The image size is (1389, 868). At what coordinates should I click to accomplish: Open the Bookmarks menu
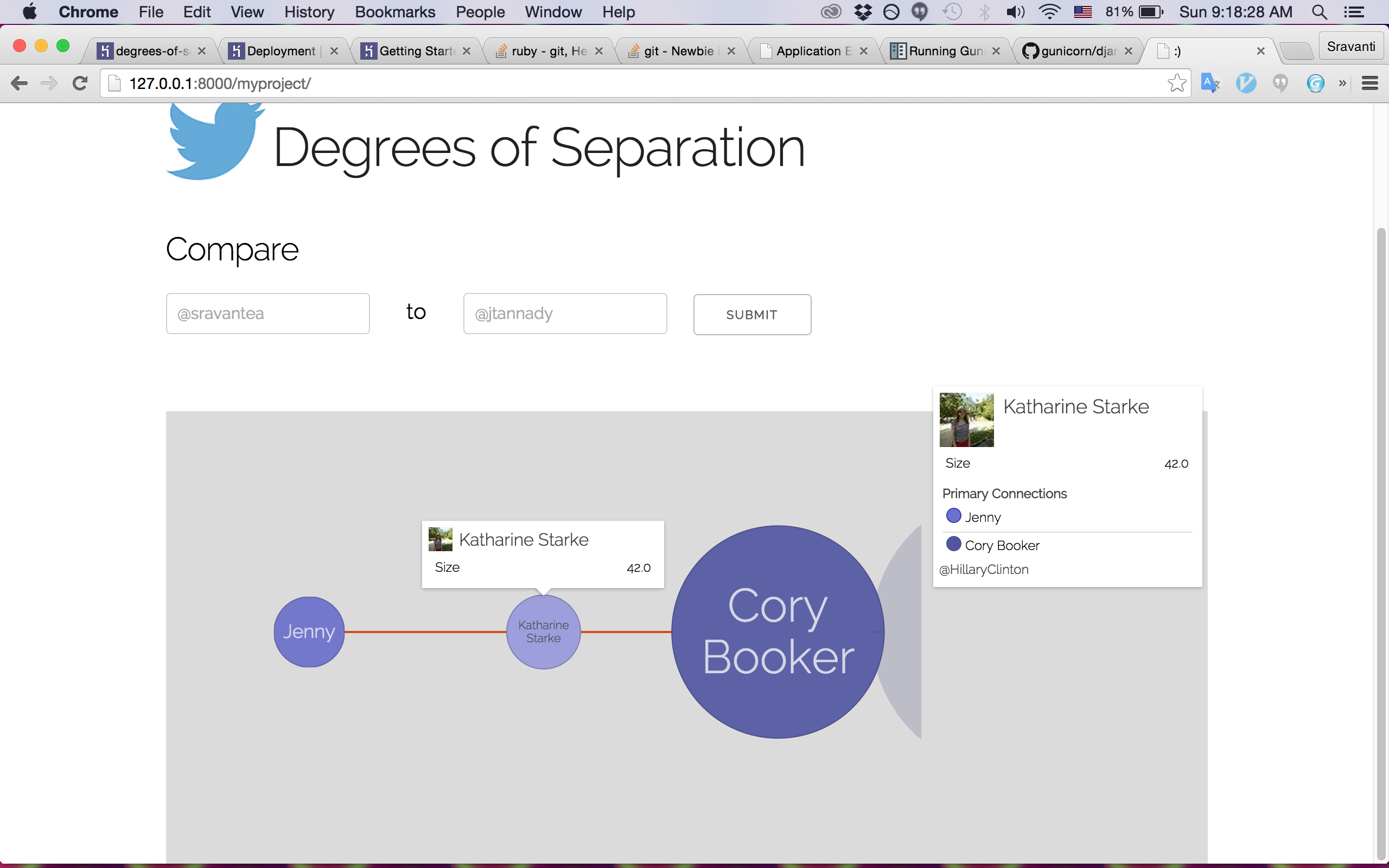(394, 12)
